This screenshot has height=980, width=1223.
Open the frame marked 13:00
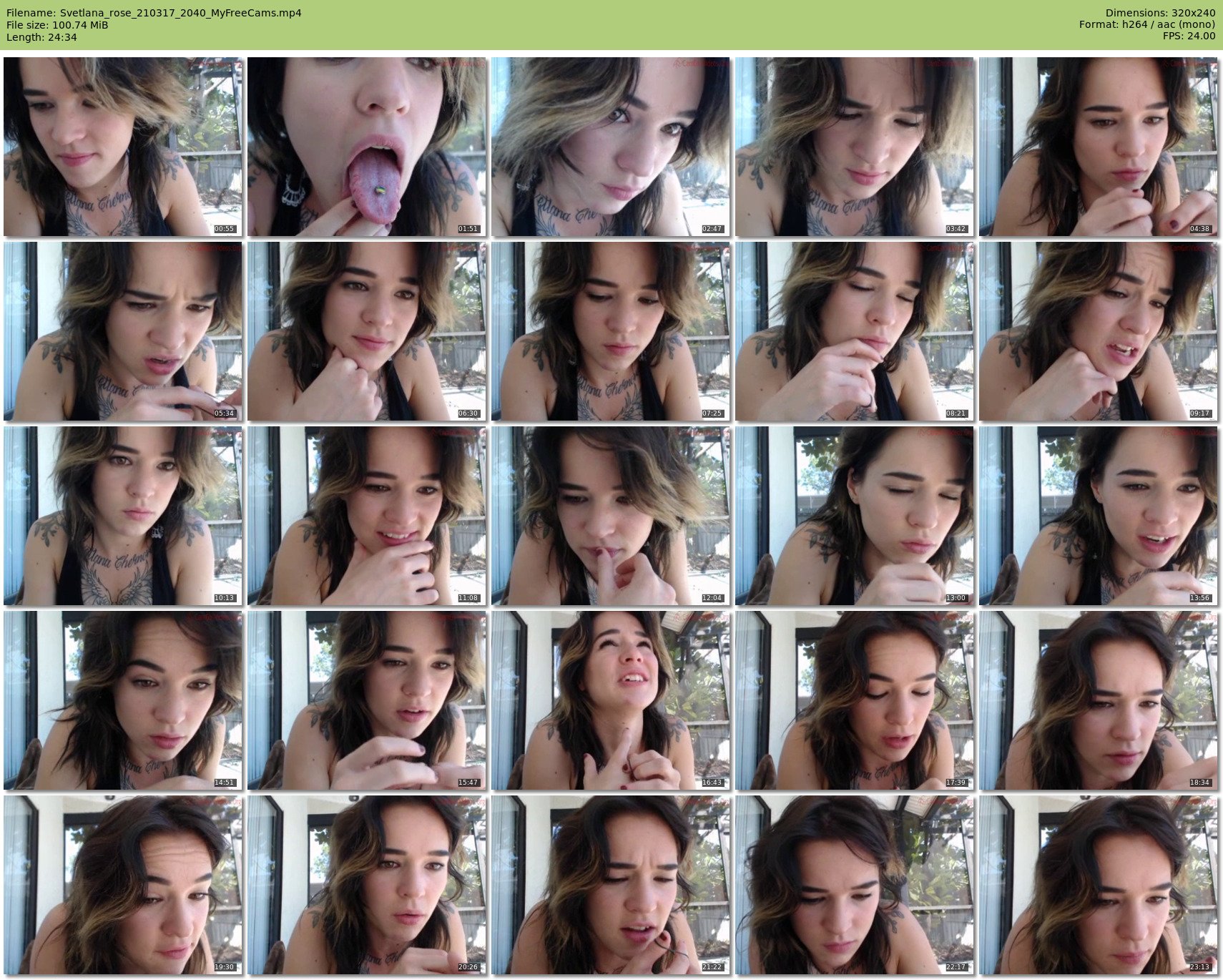[855, 516]
